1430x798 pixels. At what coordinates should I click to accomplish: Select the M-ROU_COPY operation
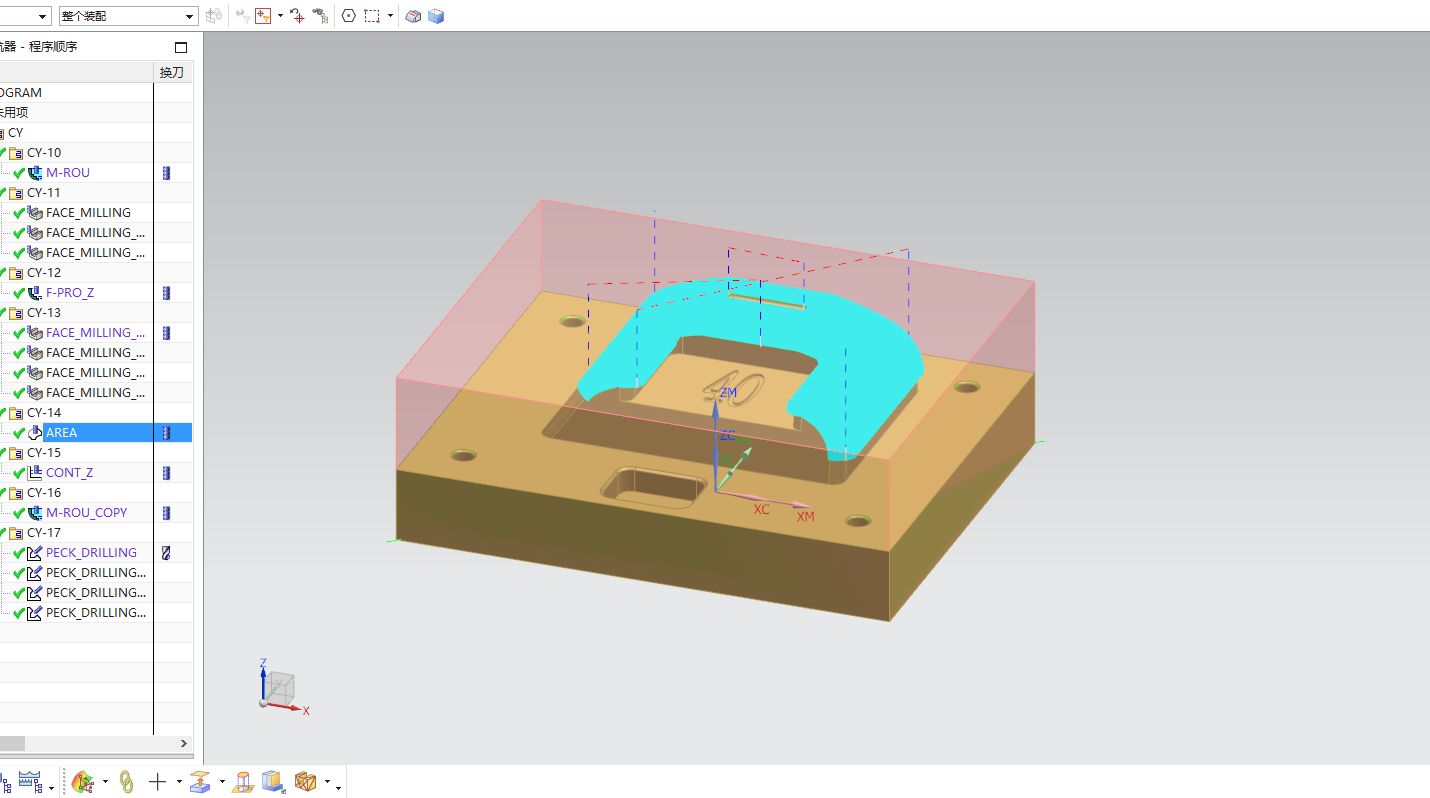tap(87, 513)
